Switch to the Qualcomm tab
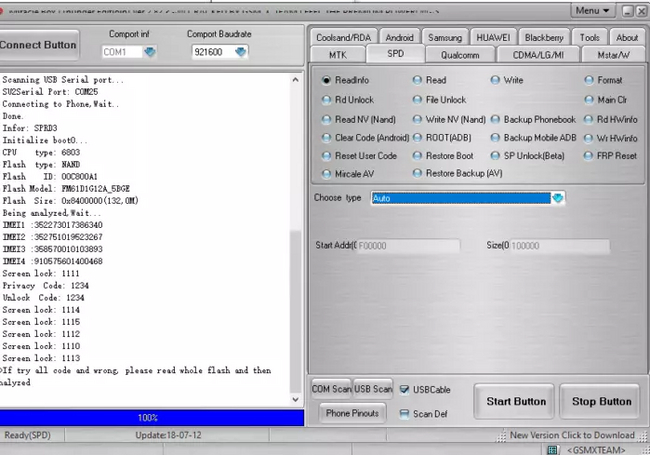650x455 pixels. [459, 54]
